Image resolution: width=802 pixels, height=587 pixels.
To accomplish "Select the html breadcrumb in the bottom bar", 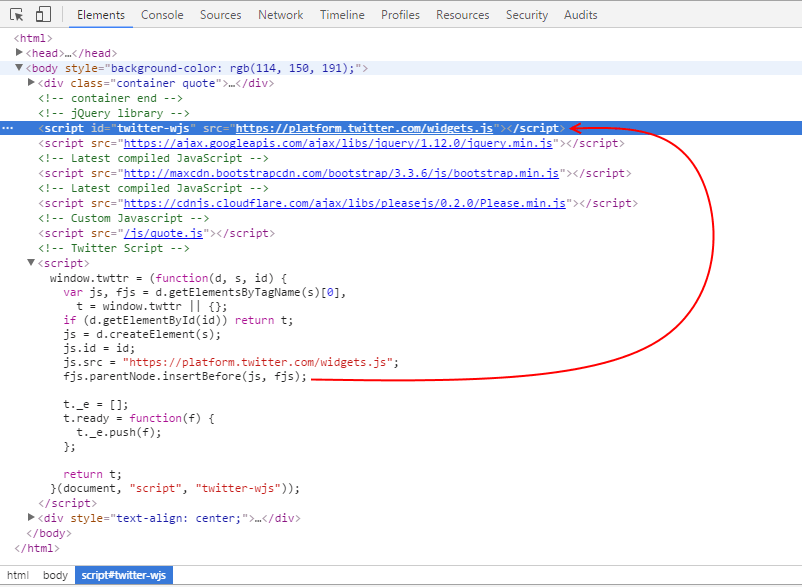I will pyautogui.click(x=18, y=576).
